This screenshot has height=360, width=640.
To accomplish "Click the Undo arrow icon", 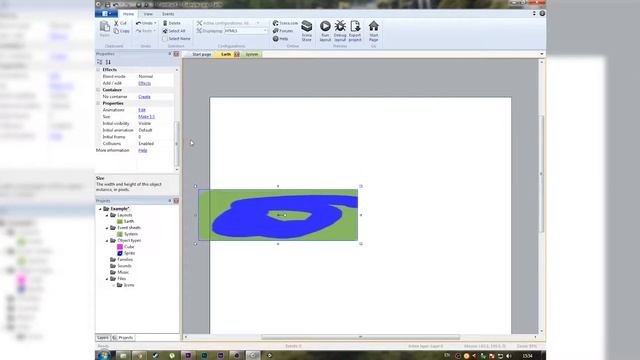I will point(138,23).
